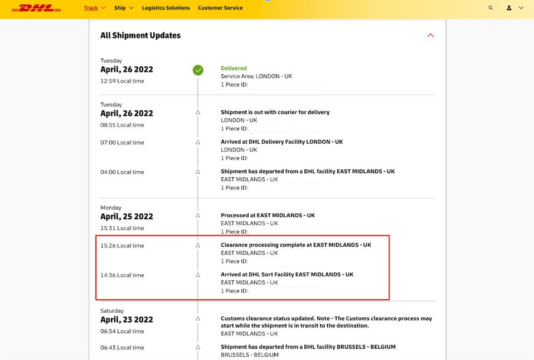Click triangle marker for Arrived at Sort Facility

click(x=198, y=275)
